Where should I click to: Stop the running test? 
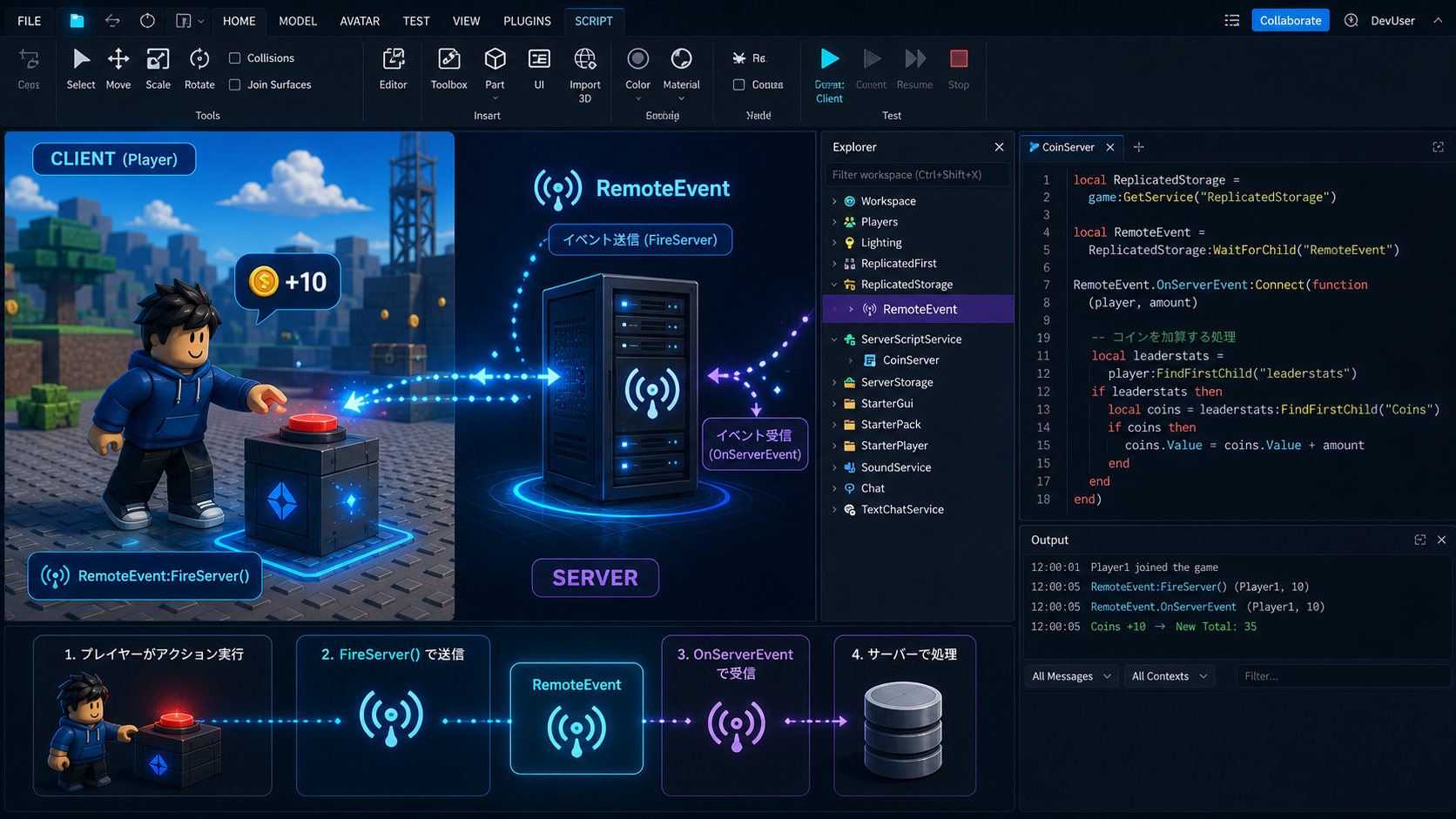[x=959, y=69]
